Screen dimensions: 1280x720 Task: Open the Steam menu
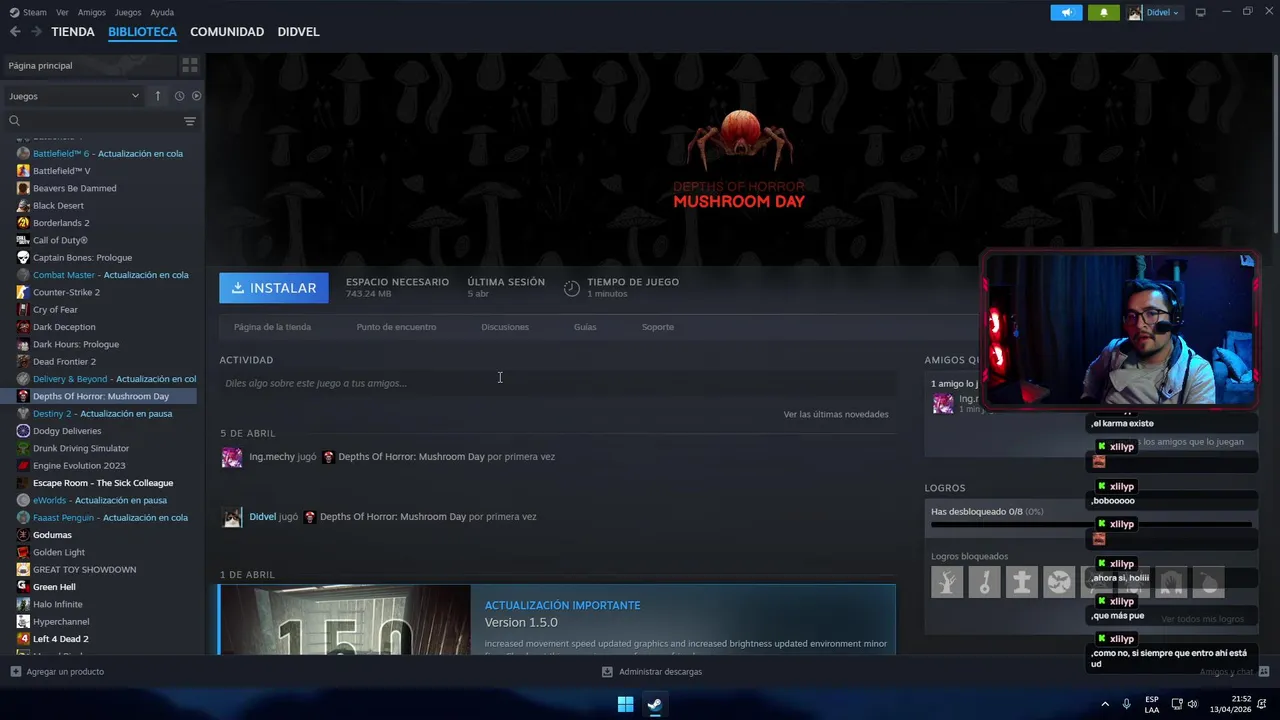coord(28,12)
